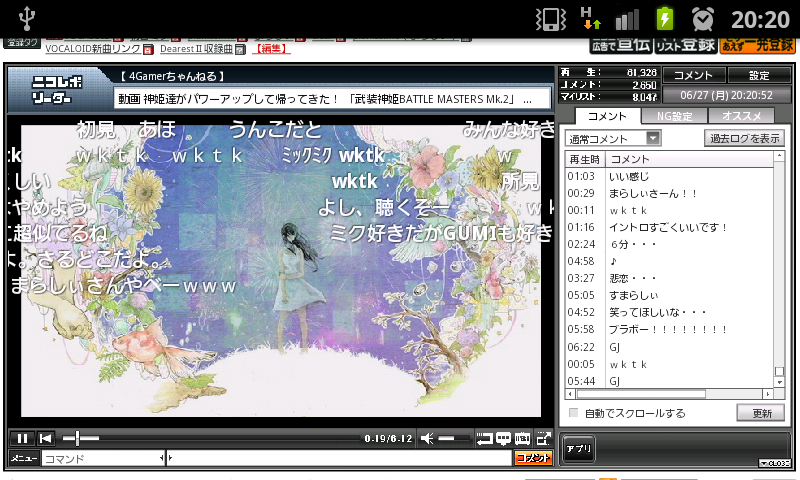Select comment row 6分・・・
Viewport: 800px width, 480px height.
(669, 244)
